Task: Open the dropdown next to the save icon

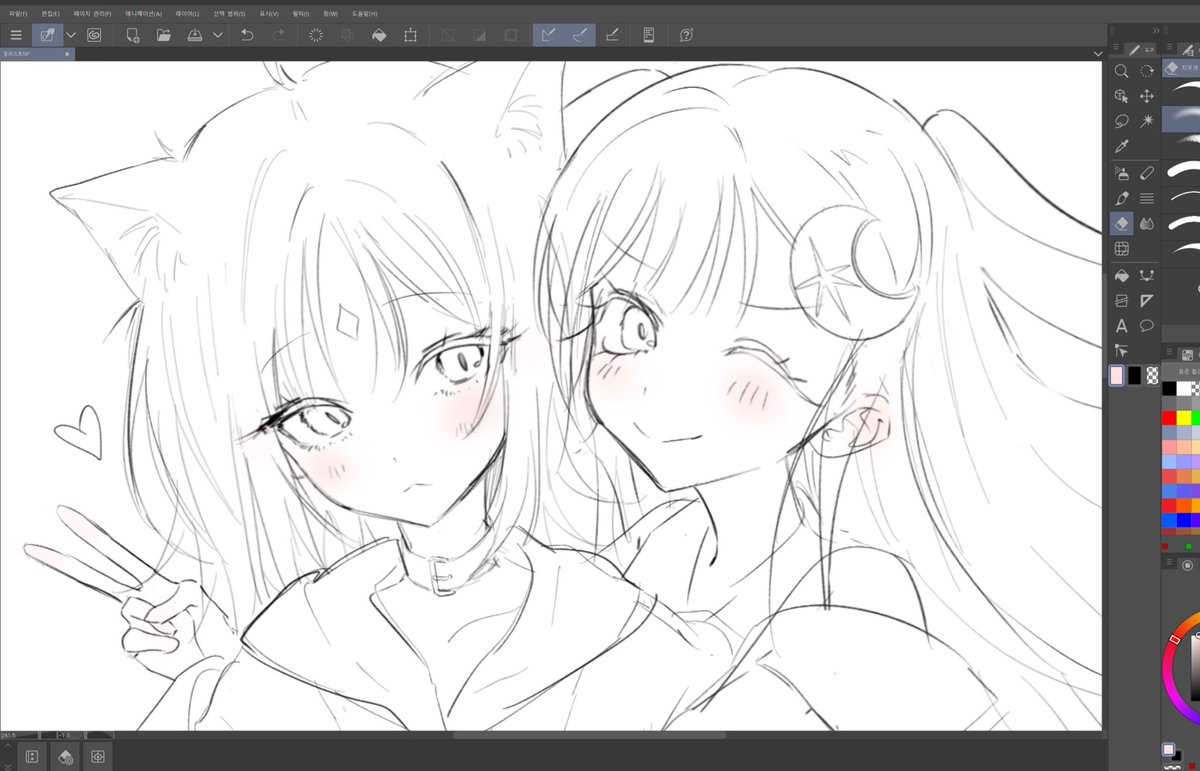Action: coord(218,35)
